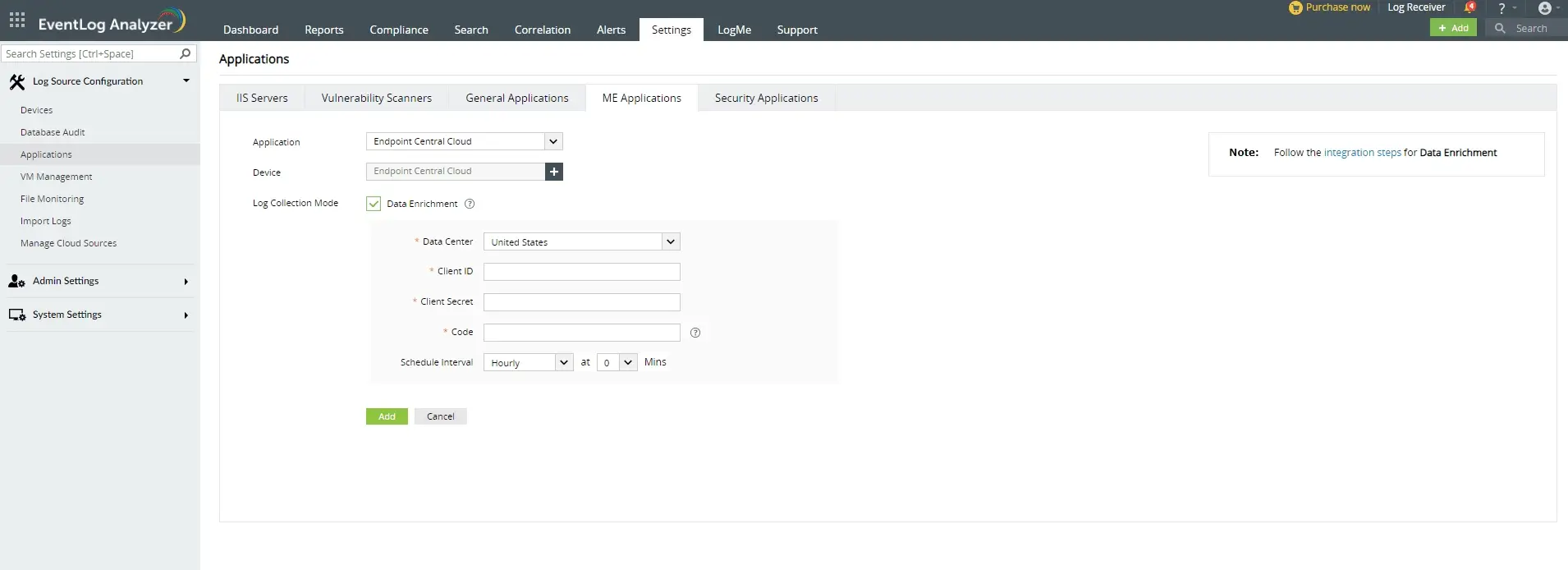Click into the Client ID field

point(581,272)
